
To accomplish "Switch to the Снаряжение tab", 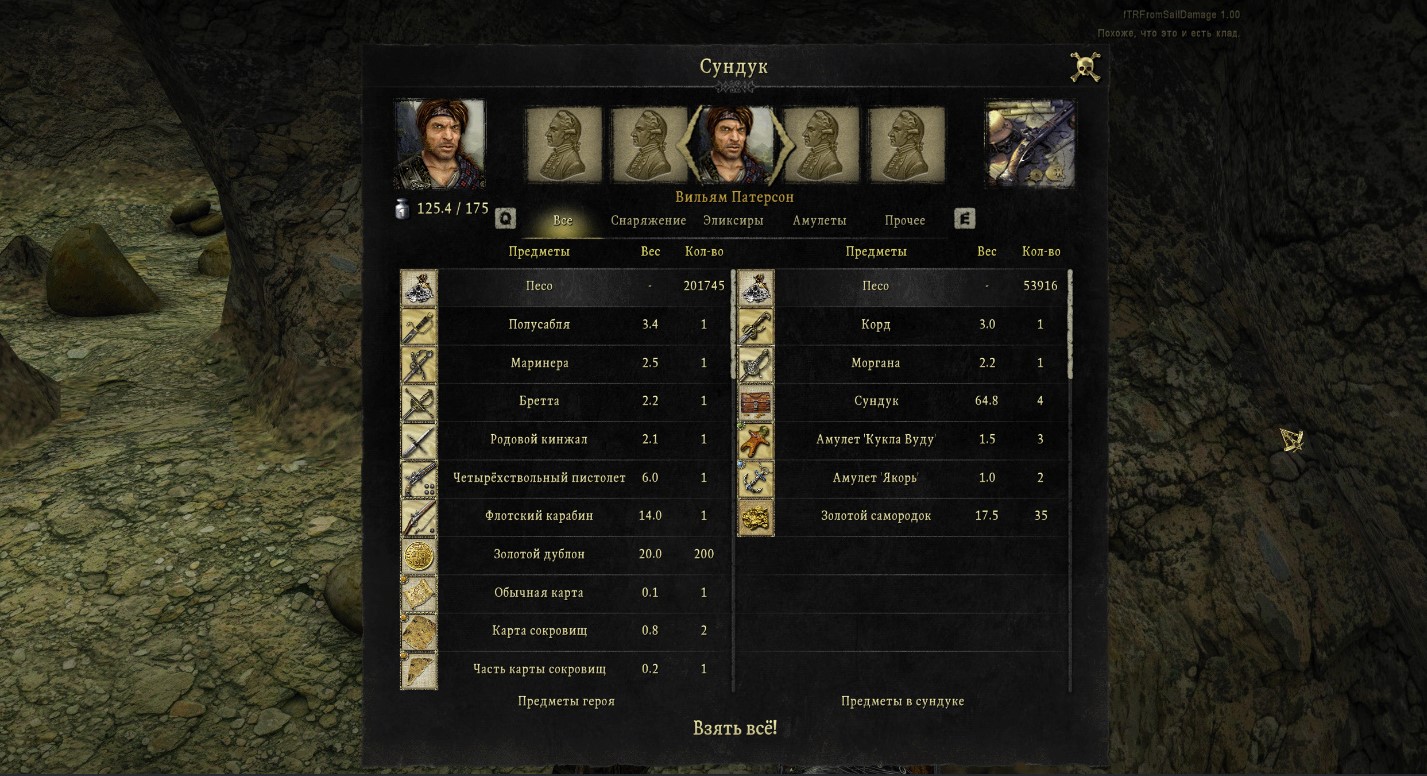I will [x=648, y=220].
